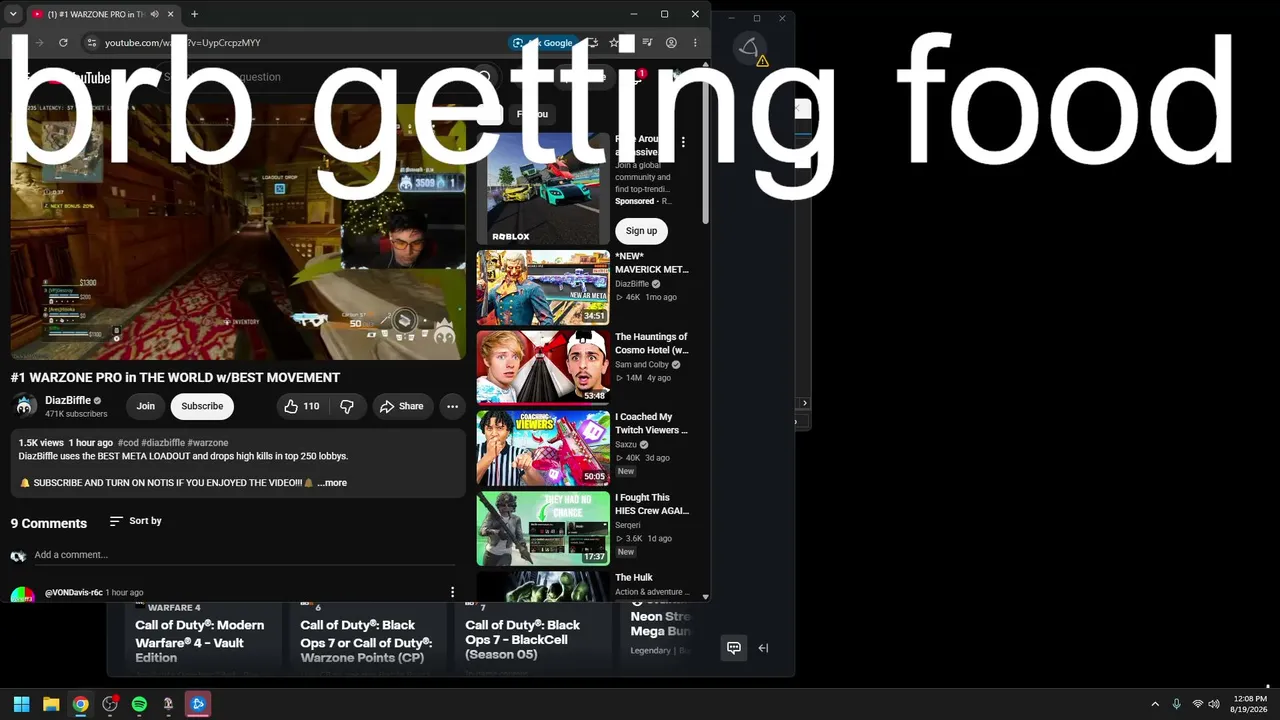1280x720 pixels.
Task: Sign up for the sponsored Roblox ad
Action: click(641, 231)
